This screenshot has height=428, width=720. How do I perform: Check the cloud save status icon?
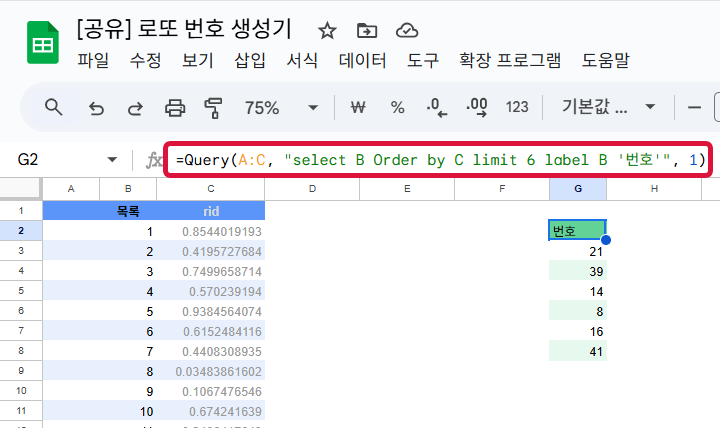point(407,29)
